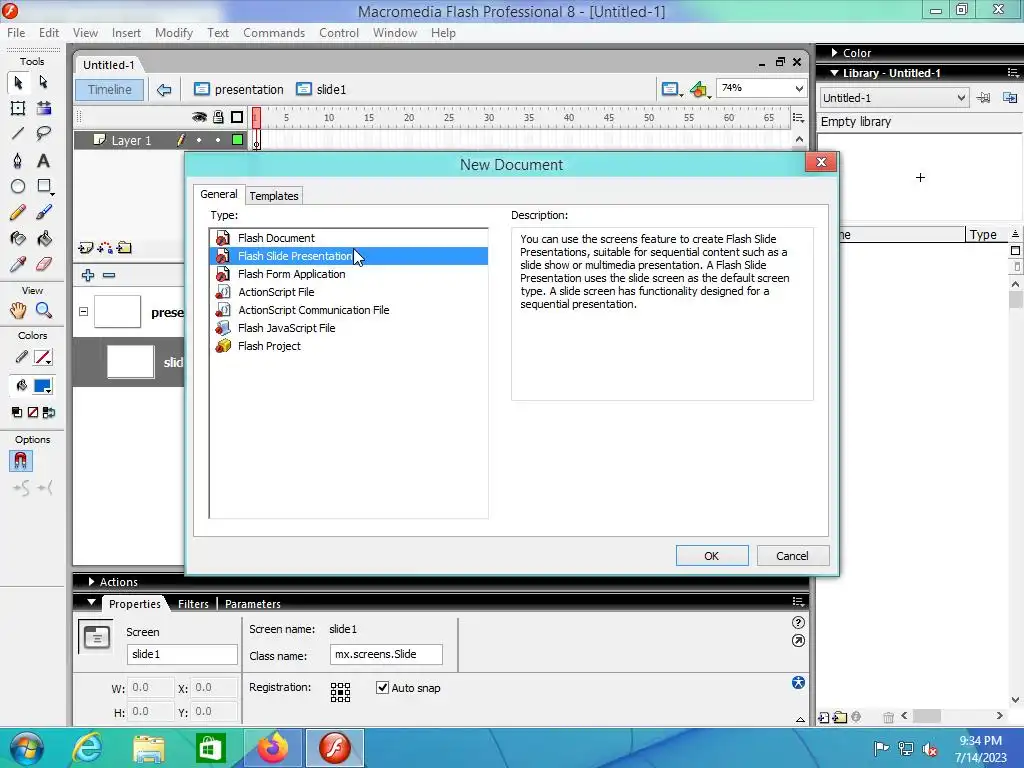
Task: Select the Free Transform tool
Action: (18, 108)
